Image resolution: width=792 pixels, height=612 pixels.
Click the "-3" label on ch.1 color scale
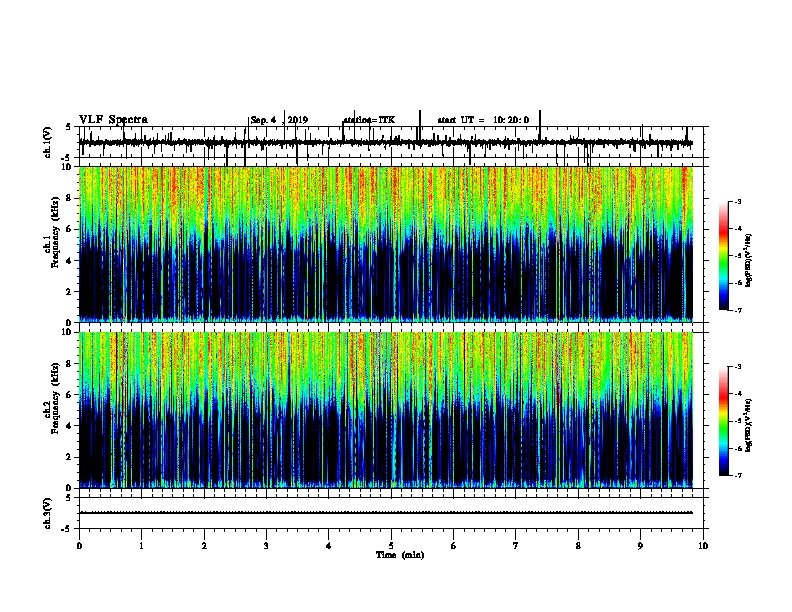[x=737, y=202]
